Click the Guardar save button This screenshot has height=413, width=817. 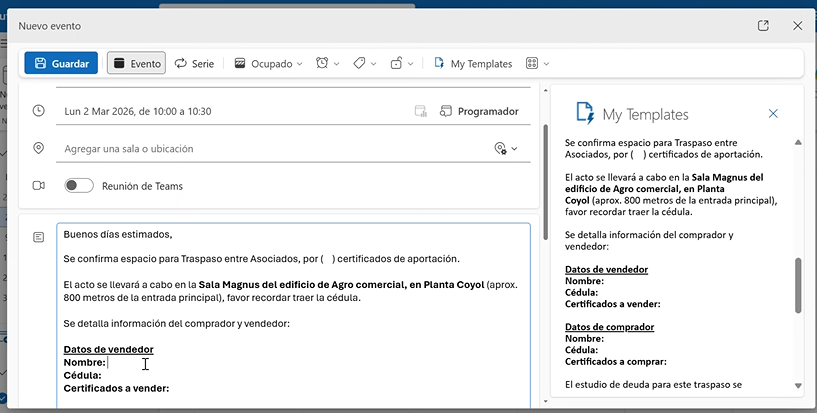[61, 63]
